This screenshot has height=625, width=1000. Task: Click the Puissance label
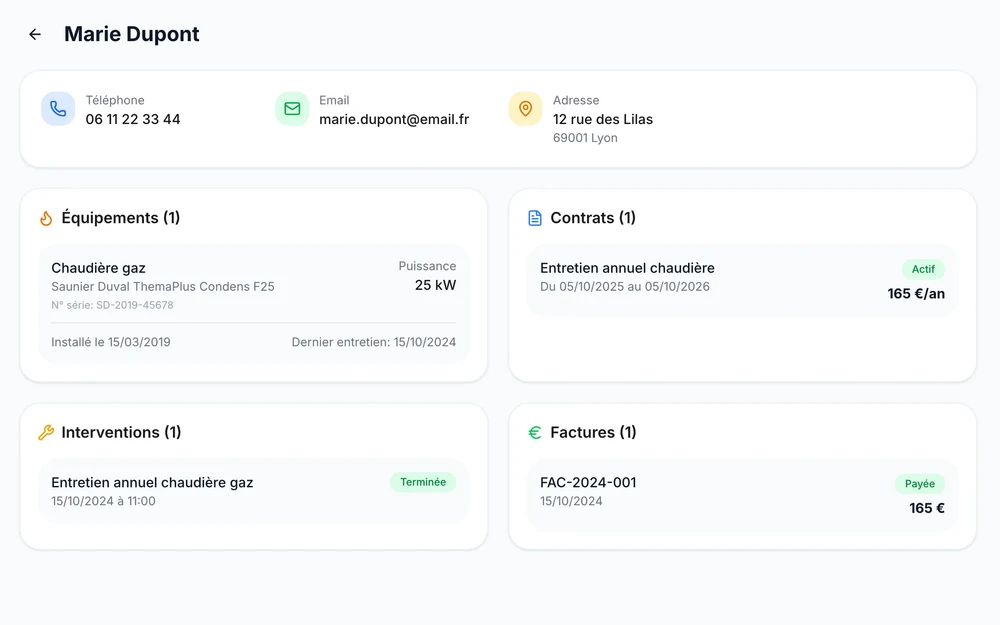pos(427,266)
